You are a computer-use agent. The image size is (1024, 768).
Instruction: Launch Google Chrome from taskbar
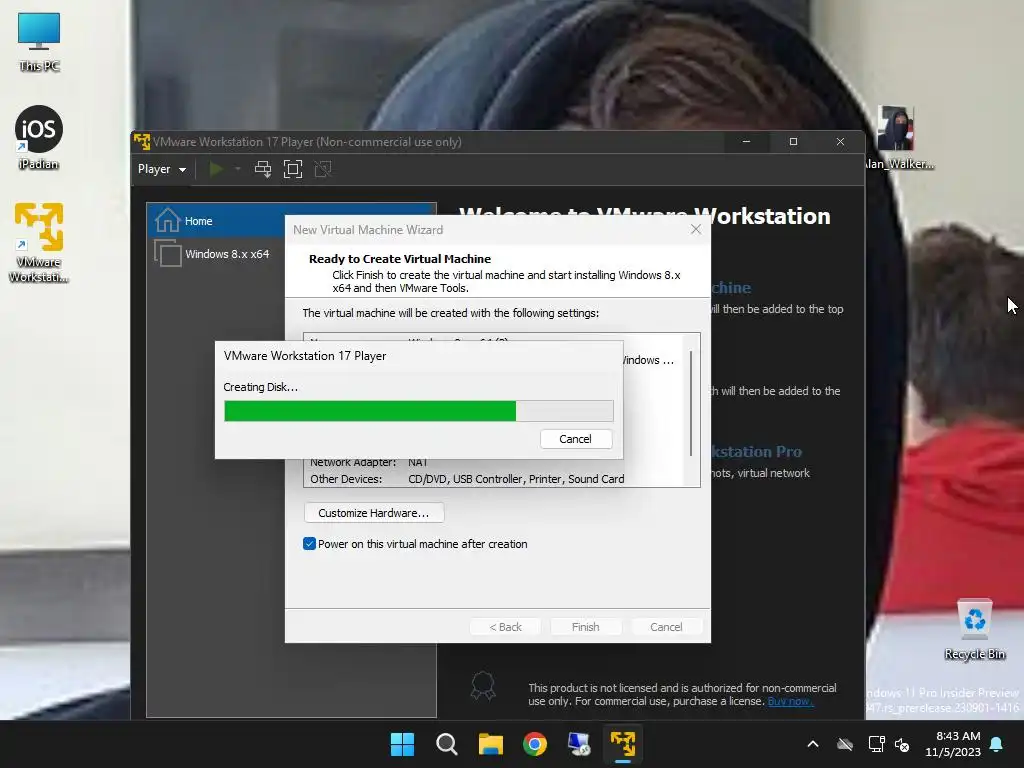coord(535,744)
